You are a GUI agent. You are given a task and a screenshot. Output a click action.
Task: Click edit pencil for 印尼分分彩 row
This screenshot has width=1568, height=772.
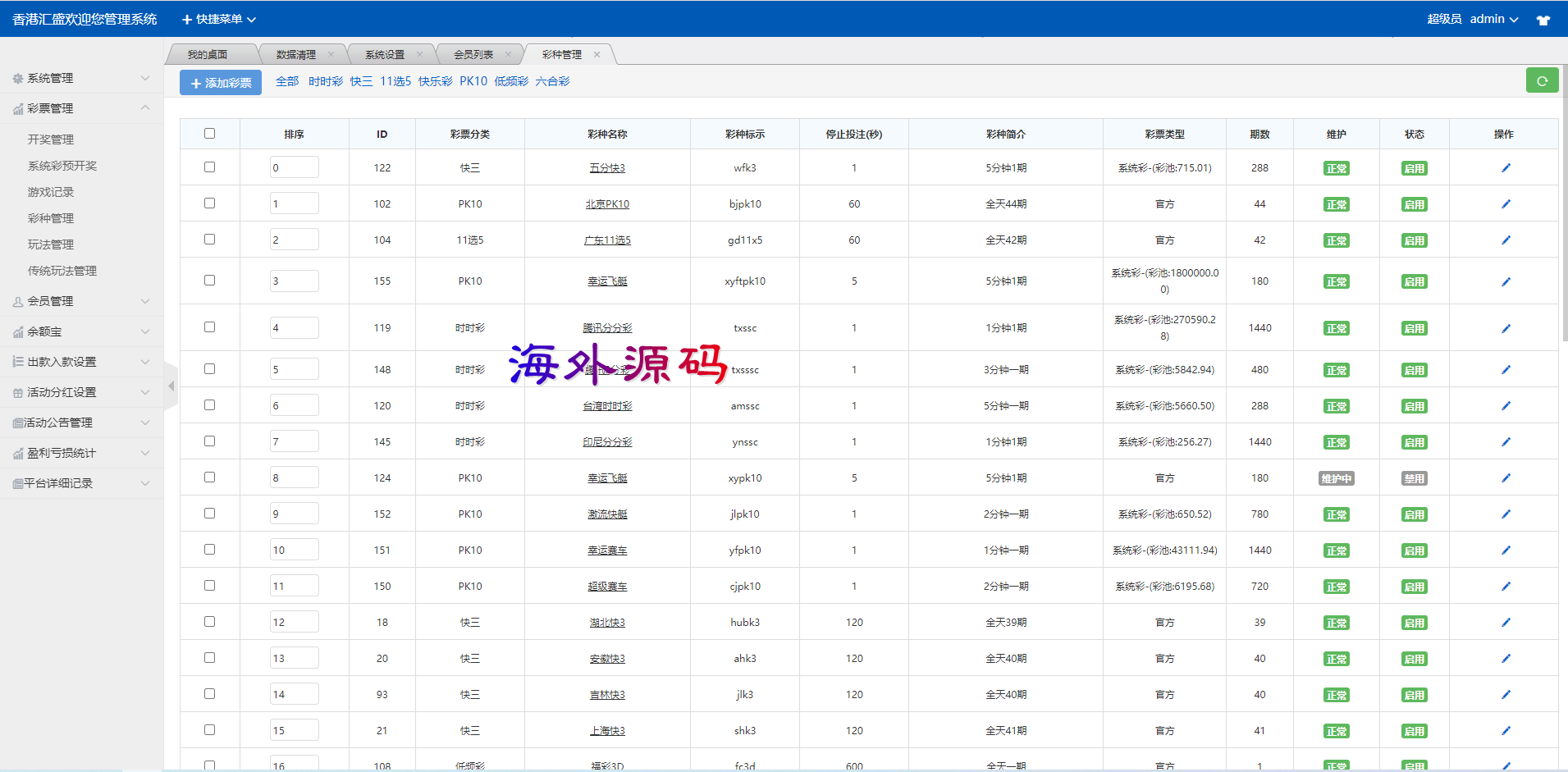coord(1506,442)
